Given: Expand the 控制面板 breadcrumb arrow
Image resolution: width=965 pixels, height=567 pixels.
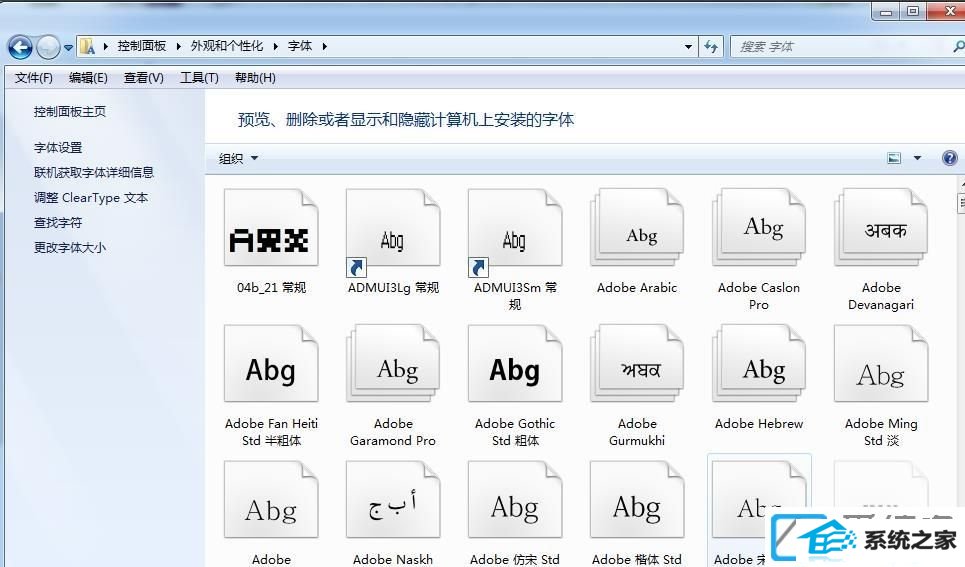Looking at the screenshot, I should click(178, 46).
